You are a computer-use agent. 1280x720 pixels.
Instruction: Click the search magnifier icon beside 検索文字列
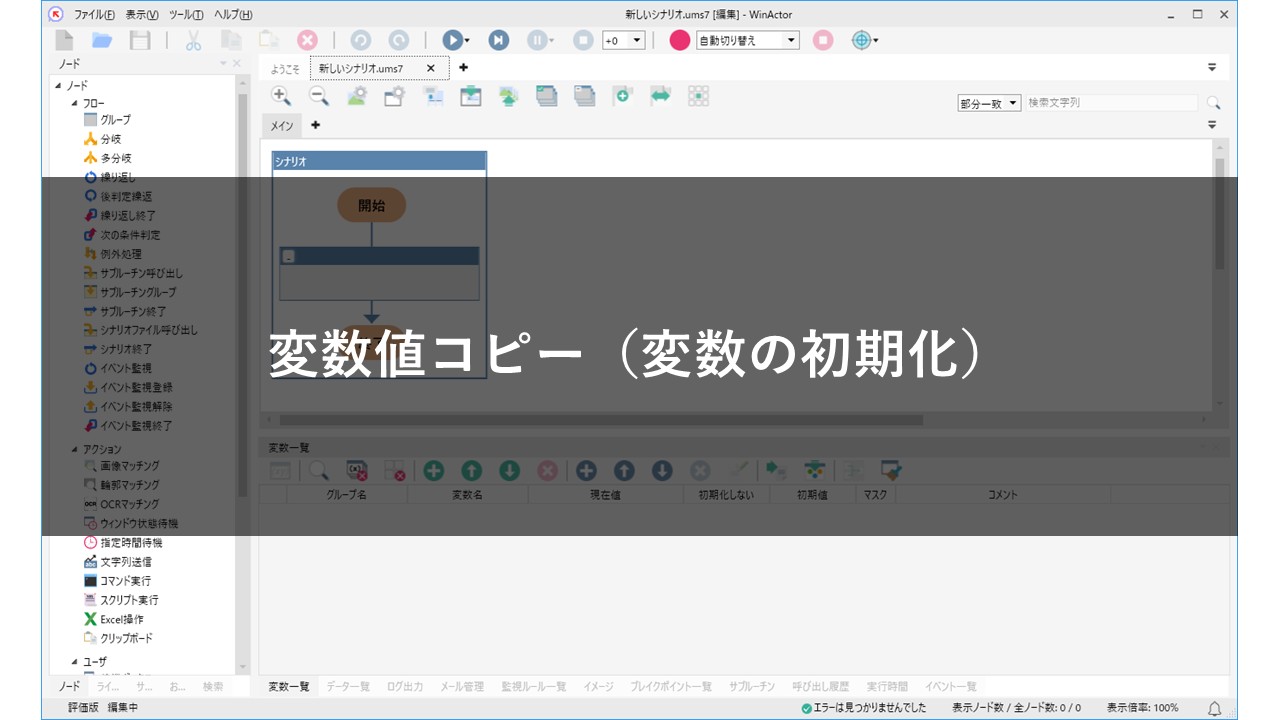tap(1213, 103)
